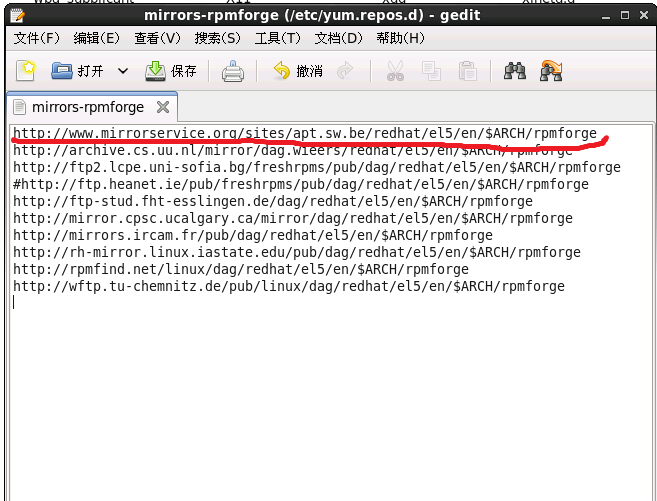Click the gedit title bar app icon
This screenshot has width=657, height=501.
pos(18,15)
